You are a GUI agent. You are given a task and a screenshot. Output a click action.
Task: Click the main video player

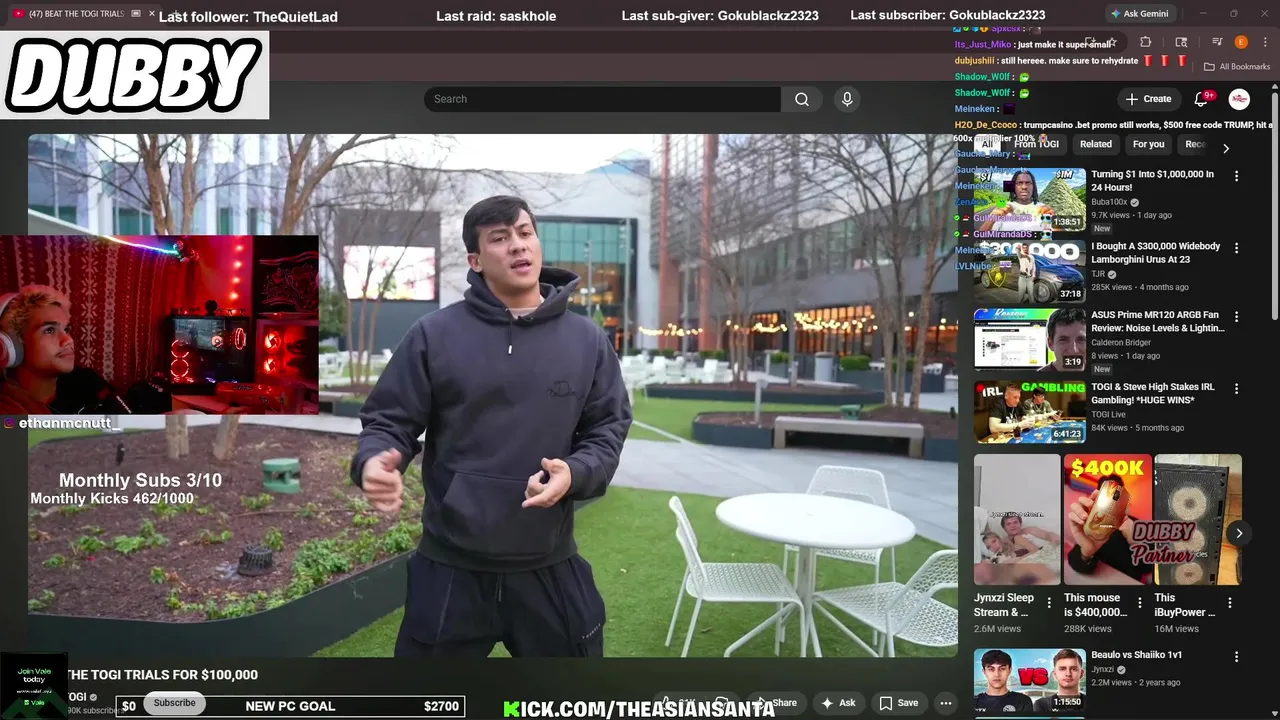pos(493,395)
